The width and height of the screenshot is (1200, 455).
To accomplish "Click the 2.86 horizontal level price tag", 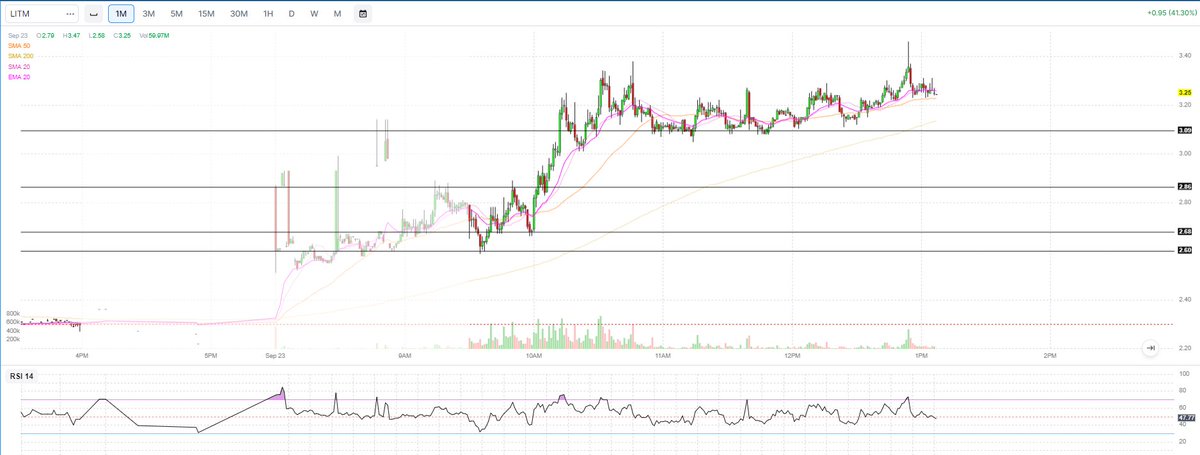I will pyautogui.click(x=1184, y=187).
